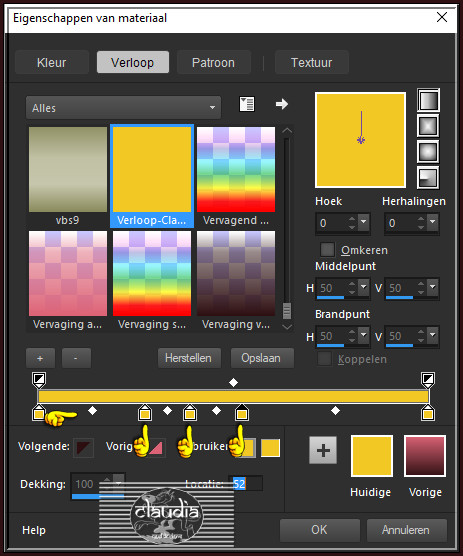463x556 pixels.
Task: Click the gradient list scroll down arrow
Action: coord(287,327)
